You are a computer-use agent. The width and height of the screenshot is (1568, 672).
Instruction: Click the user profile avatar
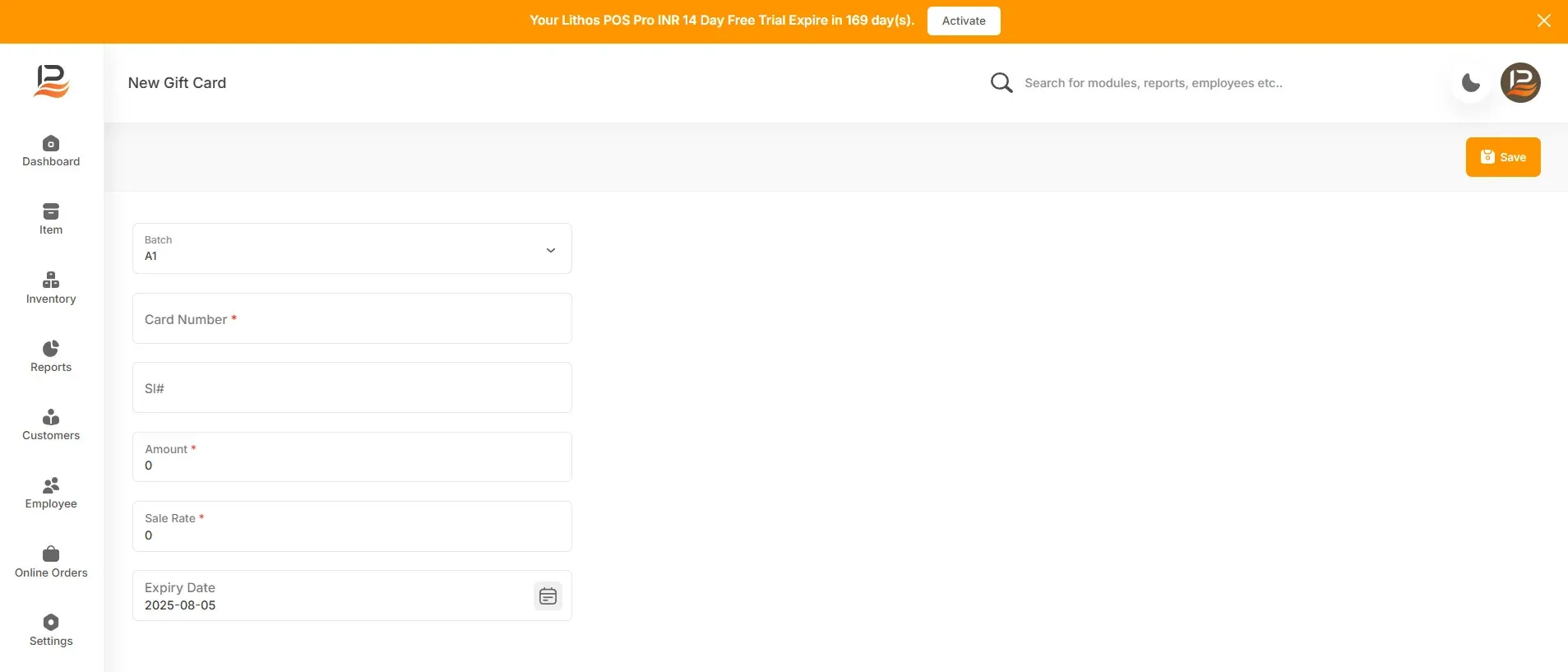1520,82
